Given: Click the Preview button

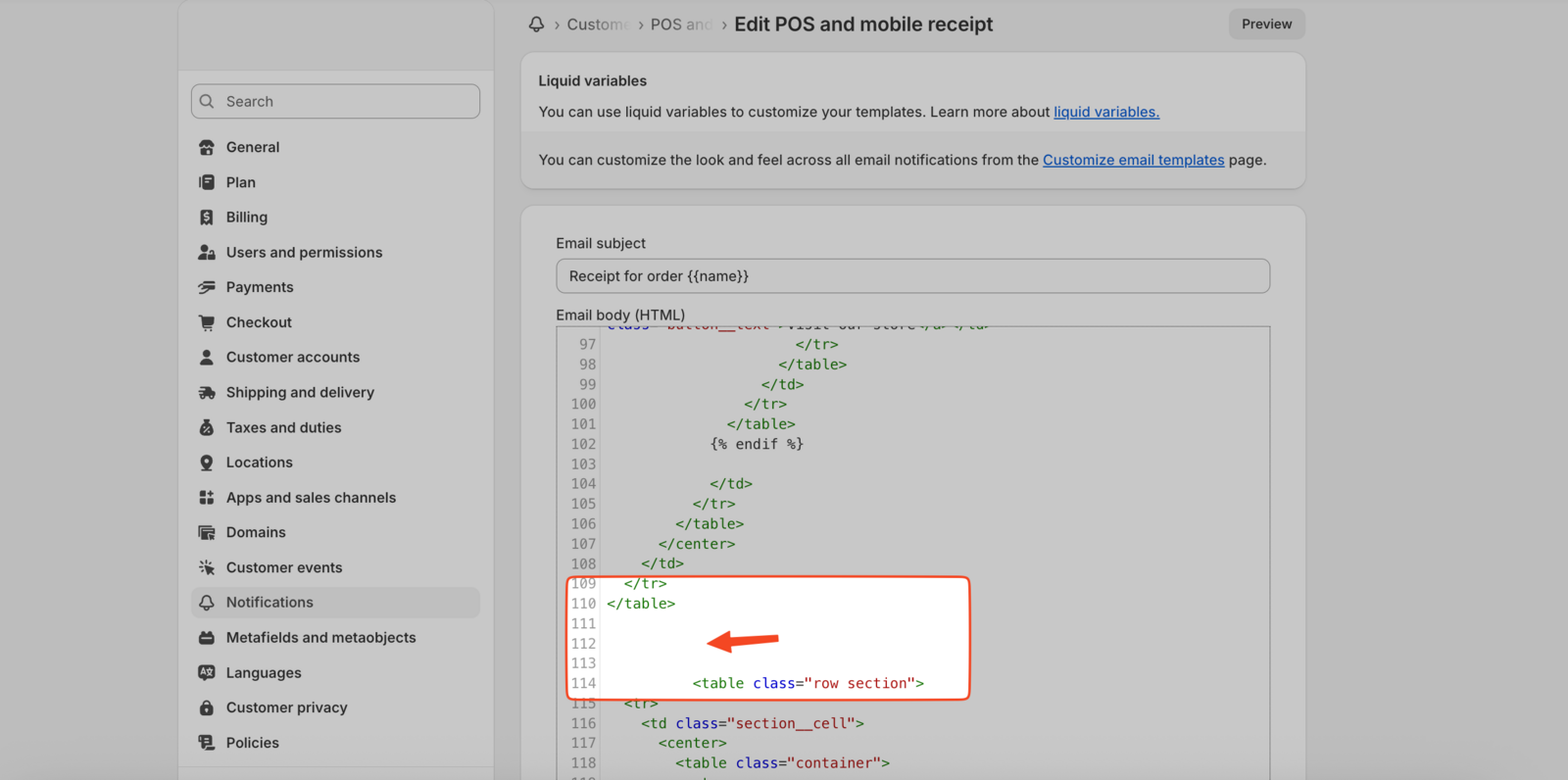Looking at the screenshot, I should [x=1266, y=24].
